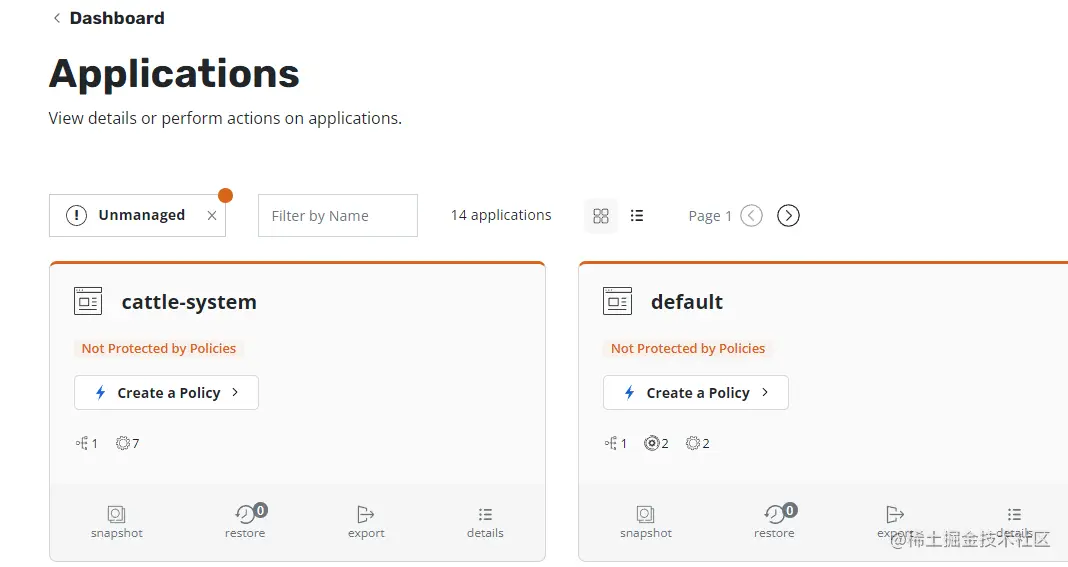Open default application name
This screenshot has height=567, width=1068.
(687, 302)
